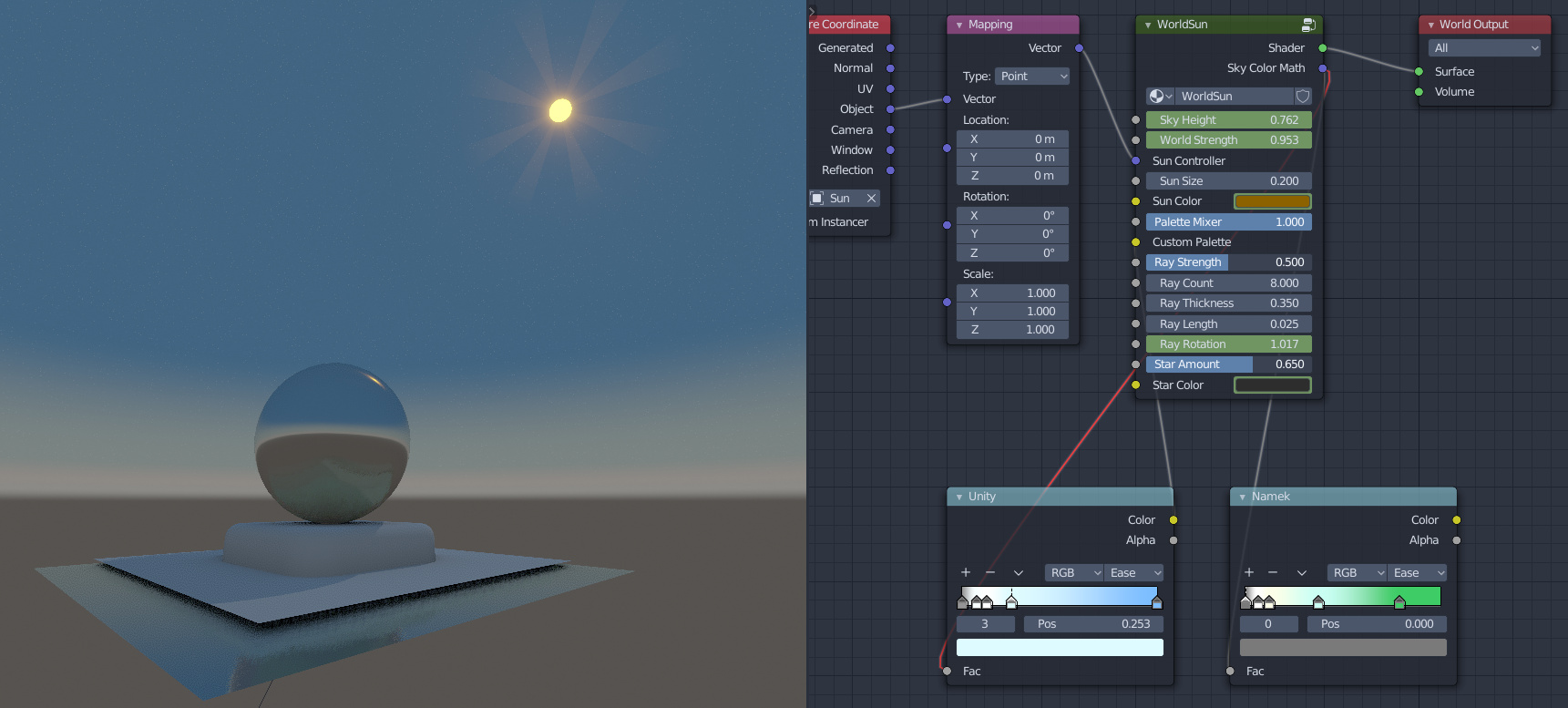Add a color stop in Unity color ramp
The width and height of the screenshot is (1568, 708).
pyautogui.click(x=966, y=573)
